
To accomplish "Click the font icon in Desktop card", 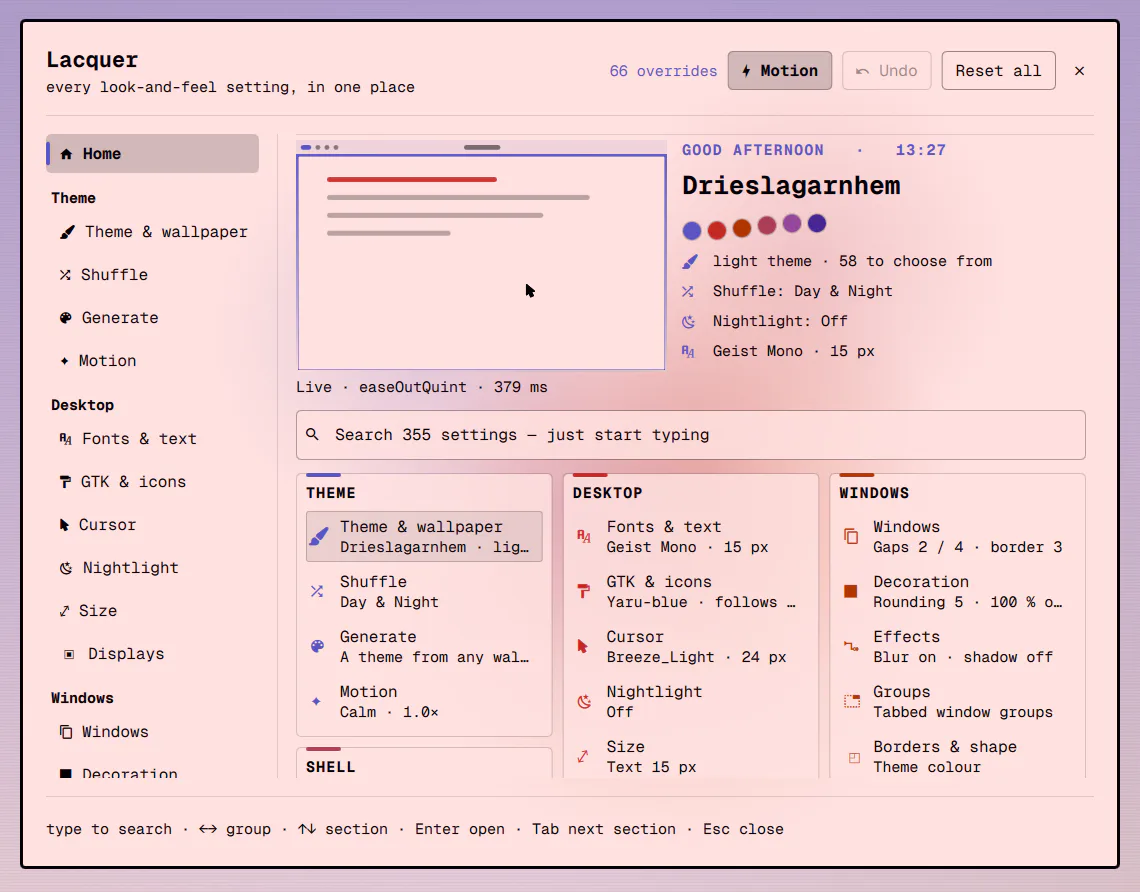I will [584, 537].
